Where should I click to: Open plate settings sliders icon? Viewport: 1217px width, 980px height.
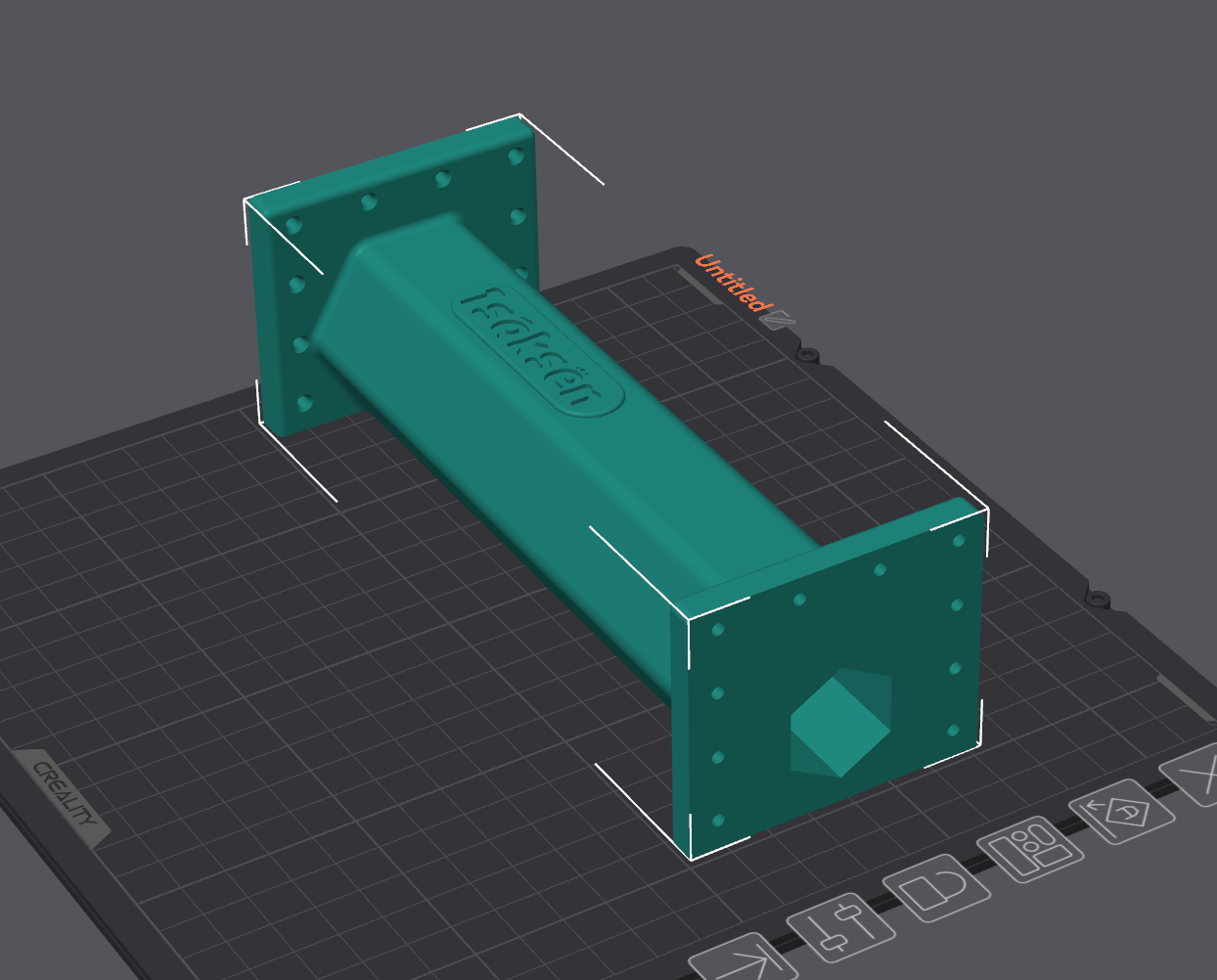841,927
